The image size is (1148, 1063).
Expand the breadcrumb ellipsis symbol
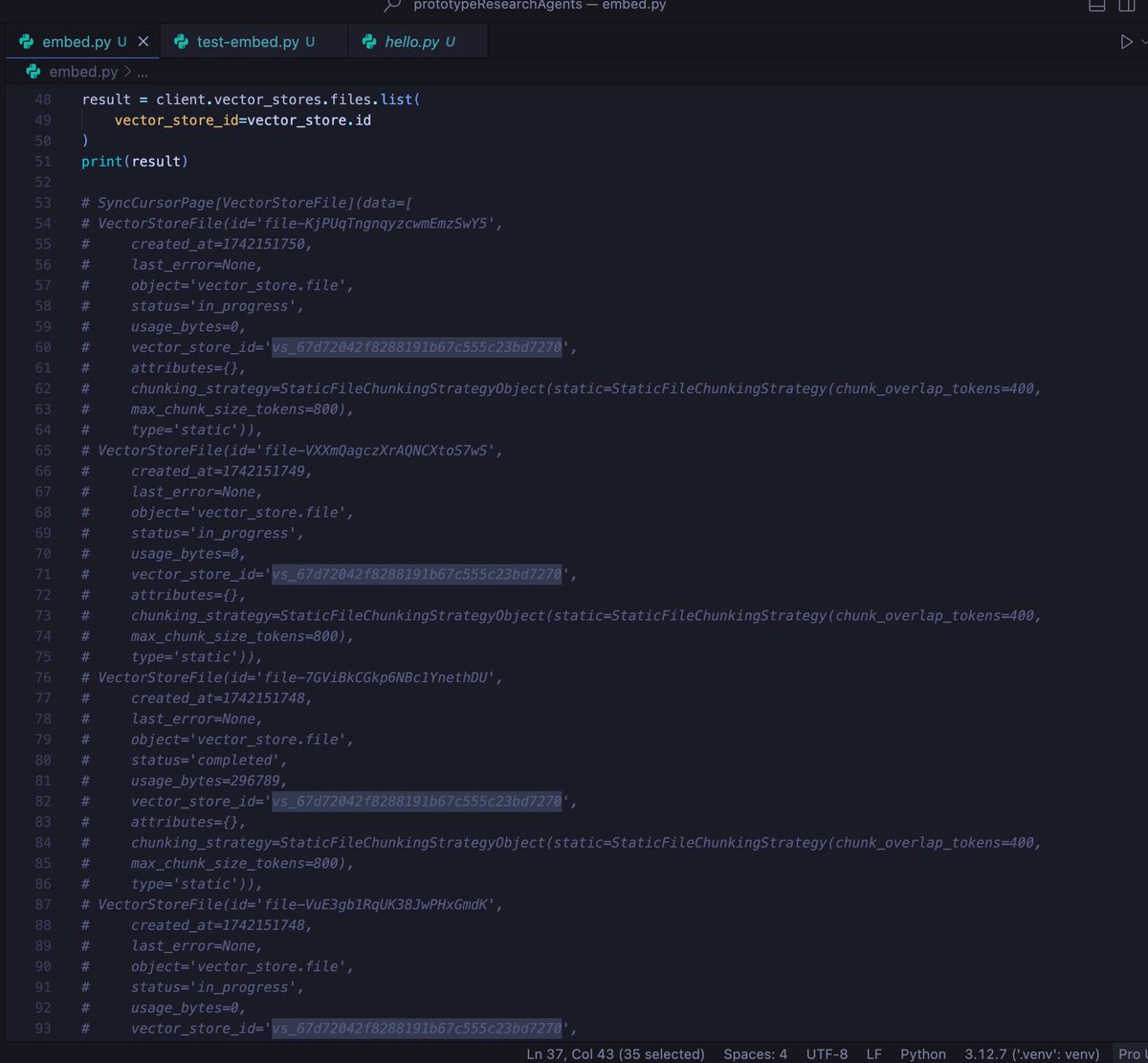coord(143,72)
